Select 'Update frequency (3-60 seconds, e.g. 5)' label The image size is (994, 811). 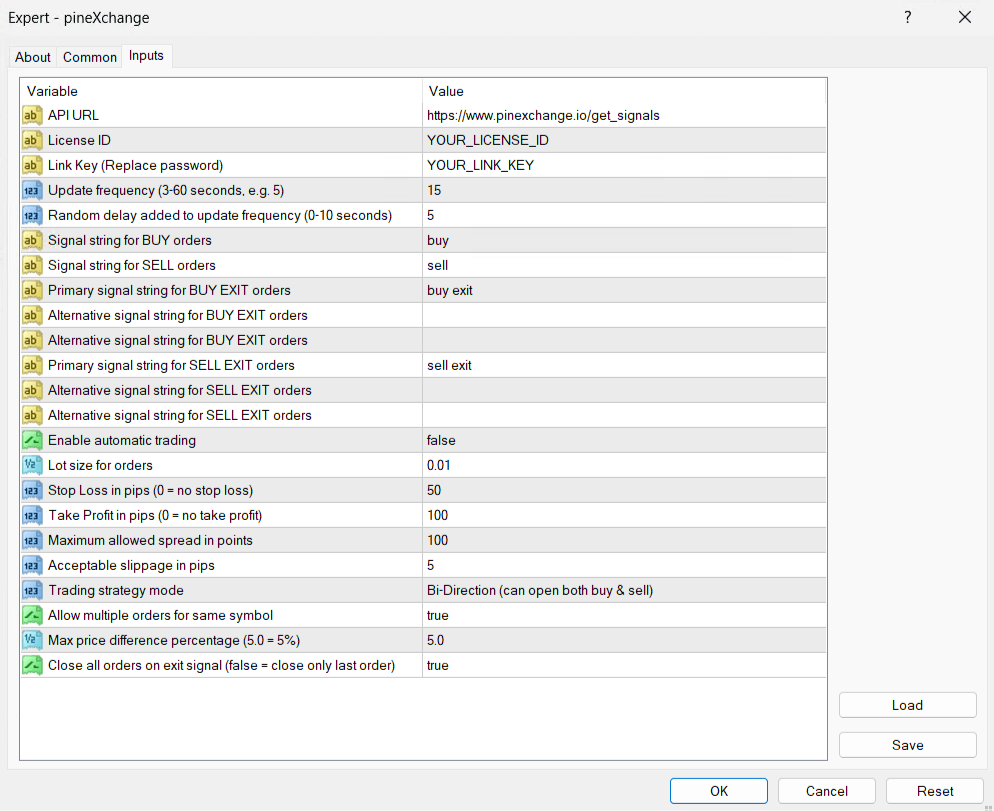point(166,190)
